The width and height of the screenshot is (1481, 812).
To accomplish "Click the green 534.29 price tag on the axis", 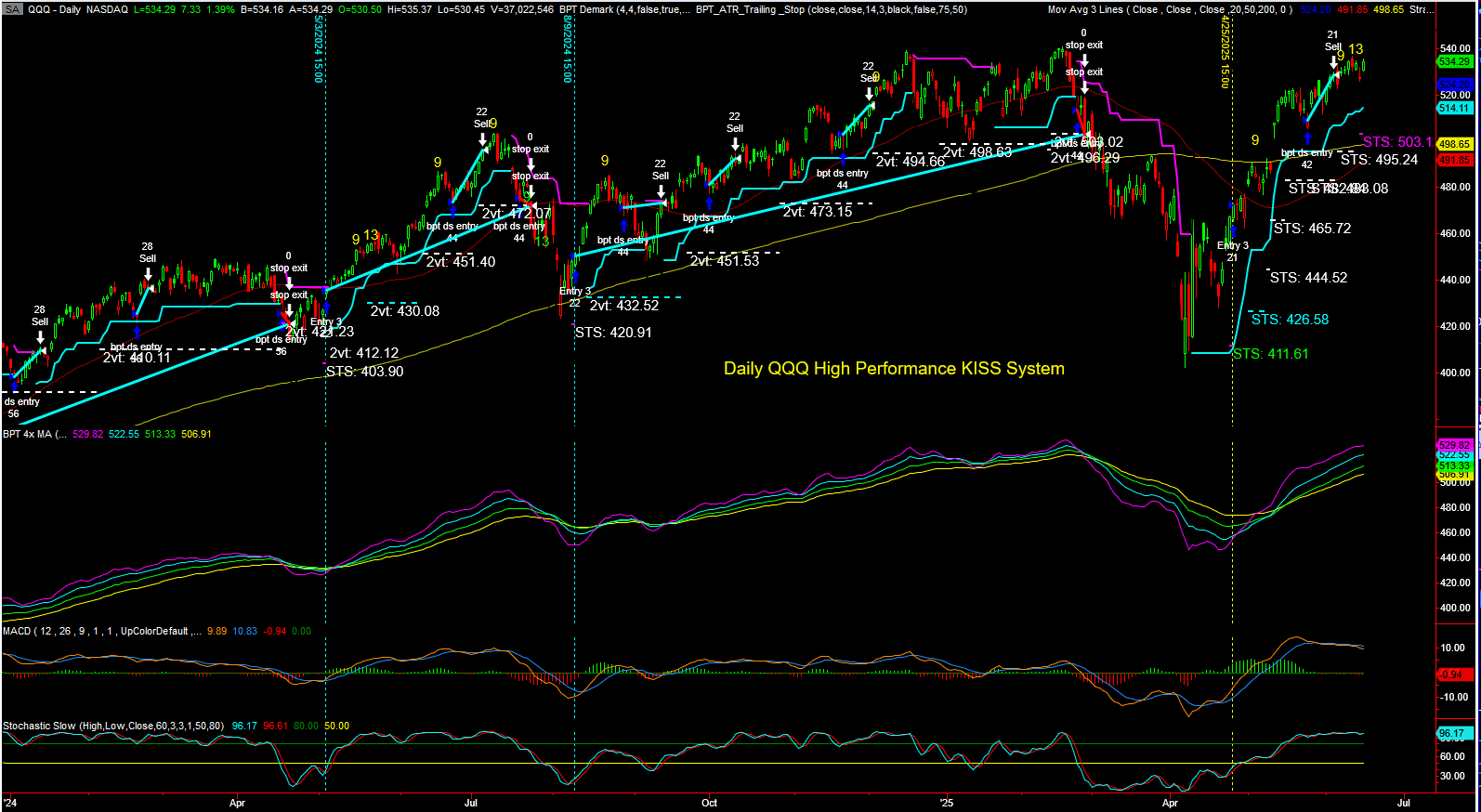I will click(x=1455, y=61).
